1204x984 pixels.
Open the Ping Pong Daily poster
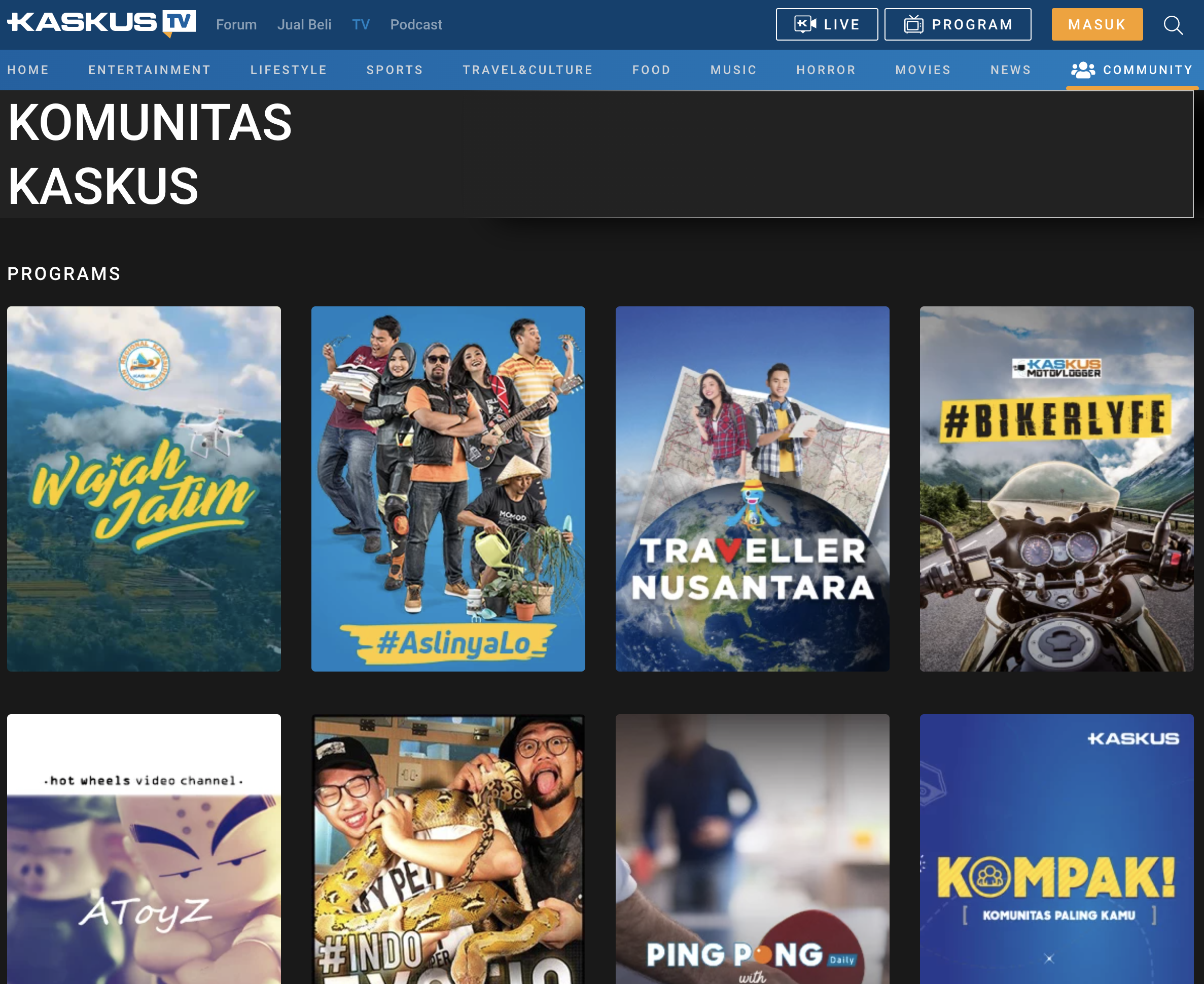click(752, 849)
